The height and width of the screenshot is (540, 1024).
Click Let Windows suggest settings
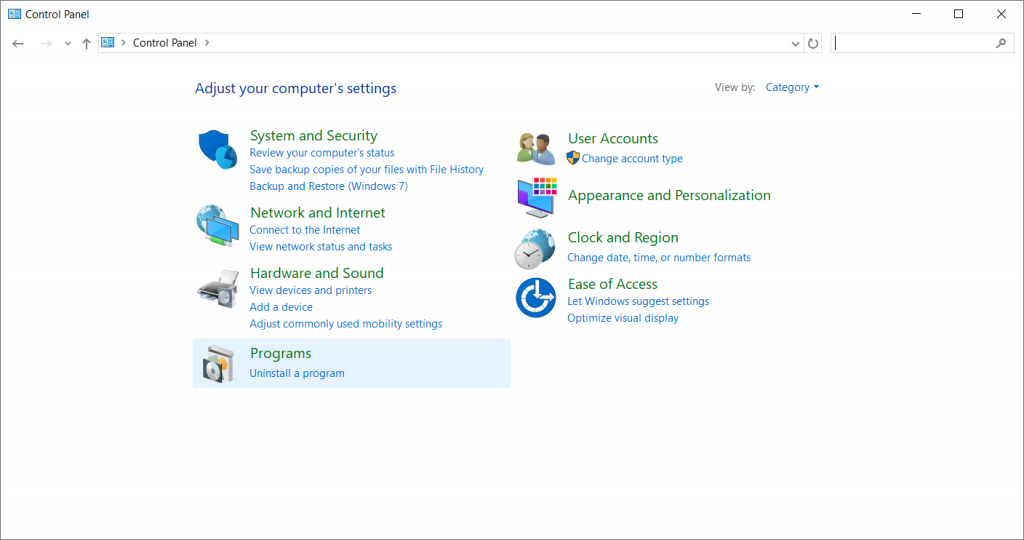click(x=638, y=301)
